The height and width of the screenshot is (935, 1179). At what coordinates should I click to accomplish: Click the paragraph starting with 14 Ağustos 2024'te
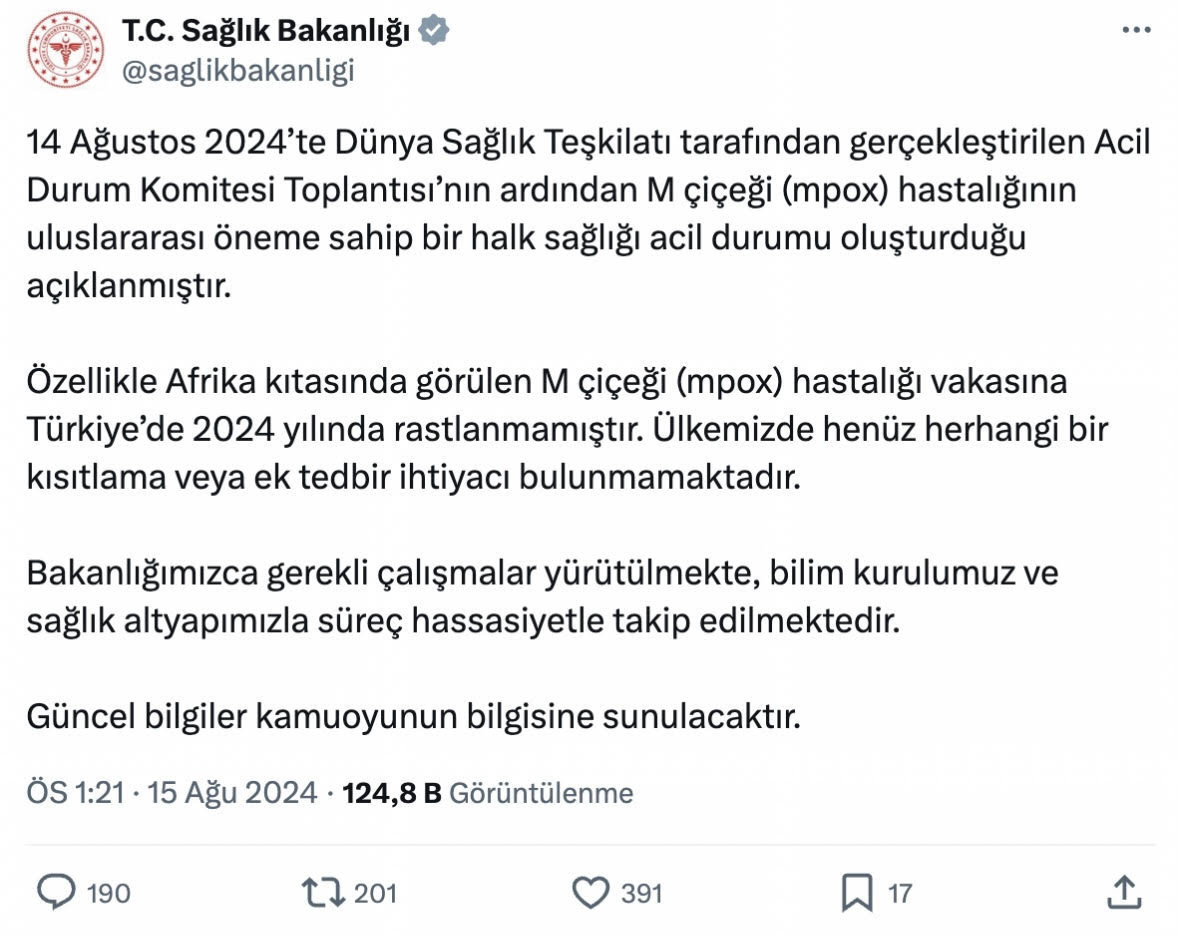coord(588,214)
